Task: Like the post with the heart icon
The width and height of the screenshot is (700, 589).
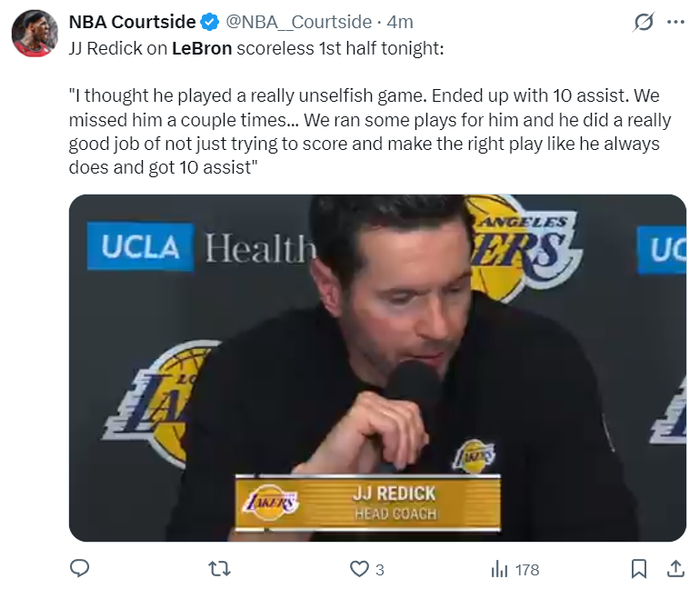Action: coord(358,568)
